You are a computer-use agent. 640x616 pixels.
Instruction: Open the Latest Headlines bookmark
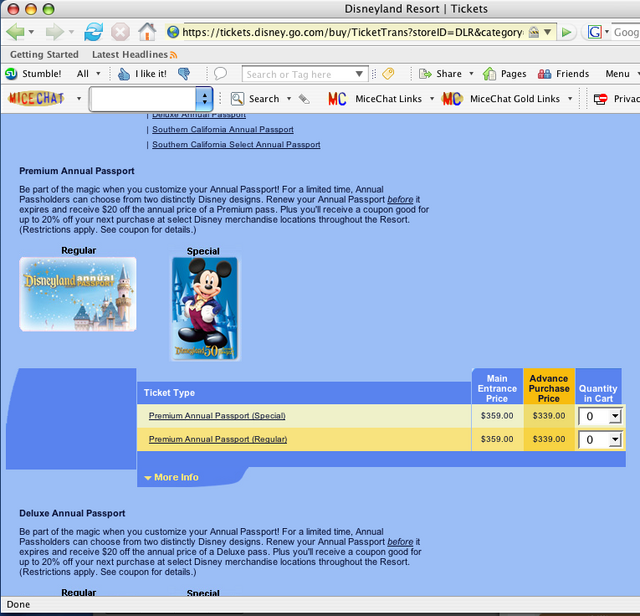coord(130,55)
